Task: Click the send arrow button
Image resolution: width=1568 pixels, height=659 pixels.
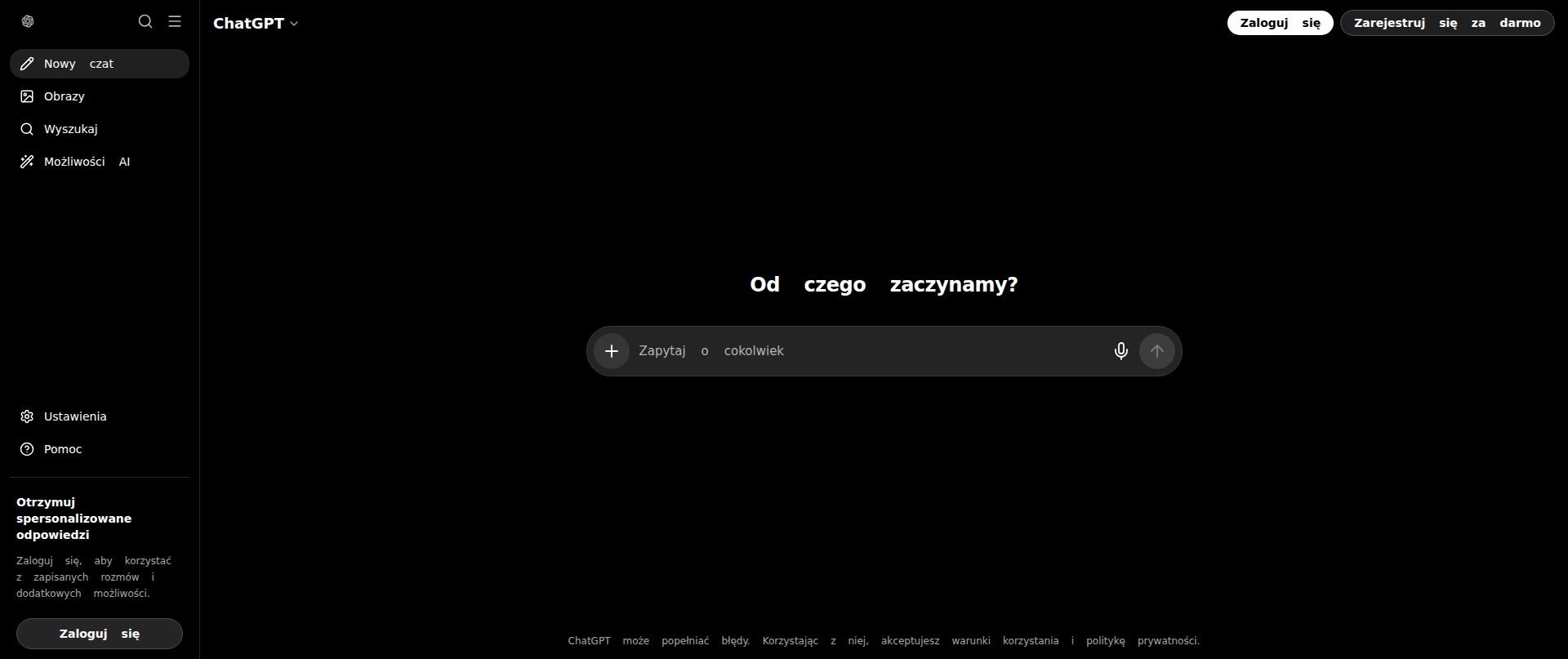Action: pyautogui.click(x=1157, y=351)
